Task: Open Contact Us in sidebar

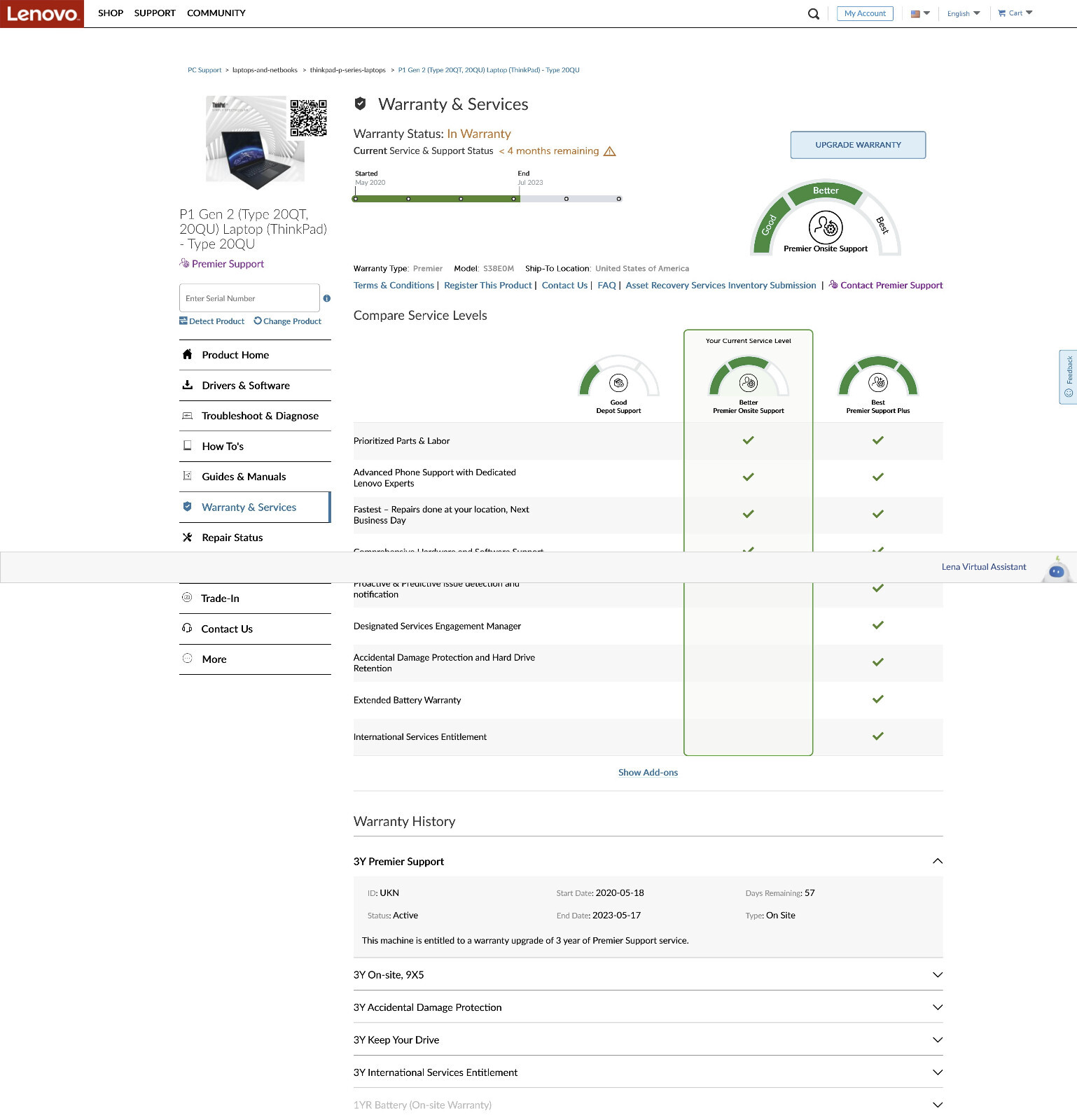Action: (x=255, y=629)
